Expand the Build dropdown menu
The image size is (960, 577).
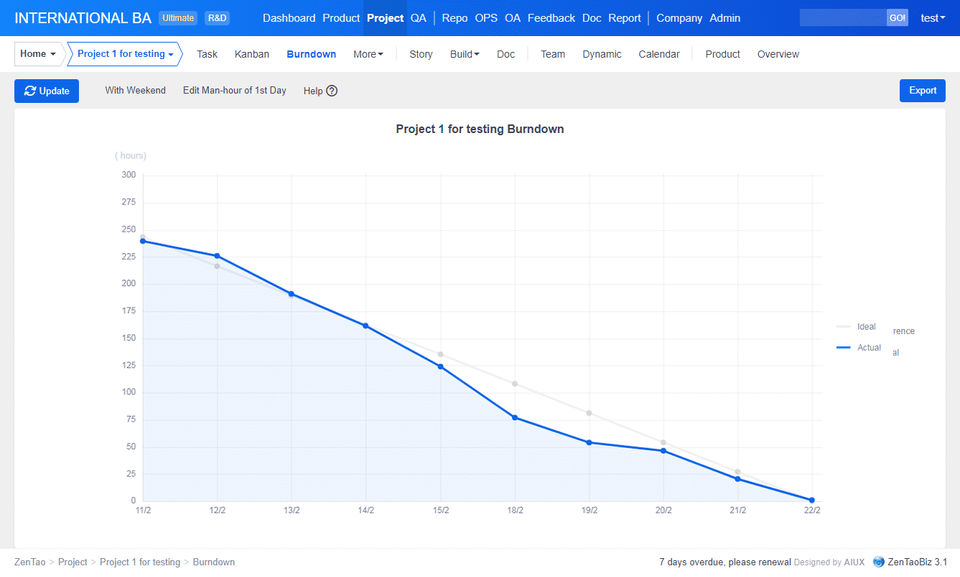tap(464, 54)
